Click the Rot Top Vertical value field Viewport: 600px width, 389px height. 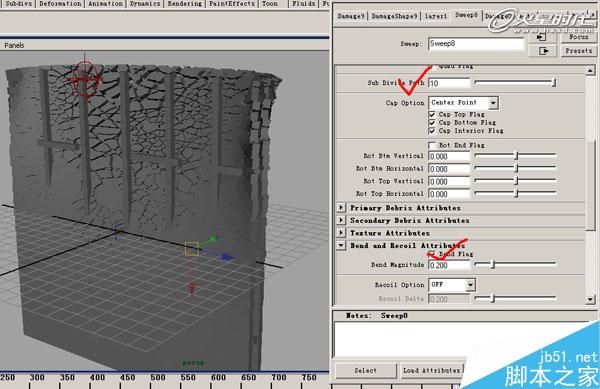[x=449, y=182]
